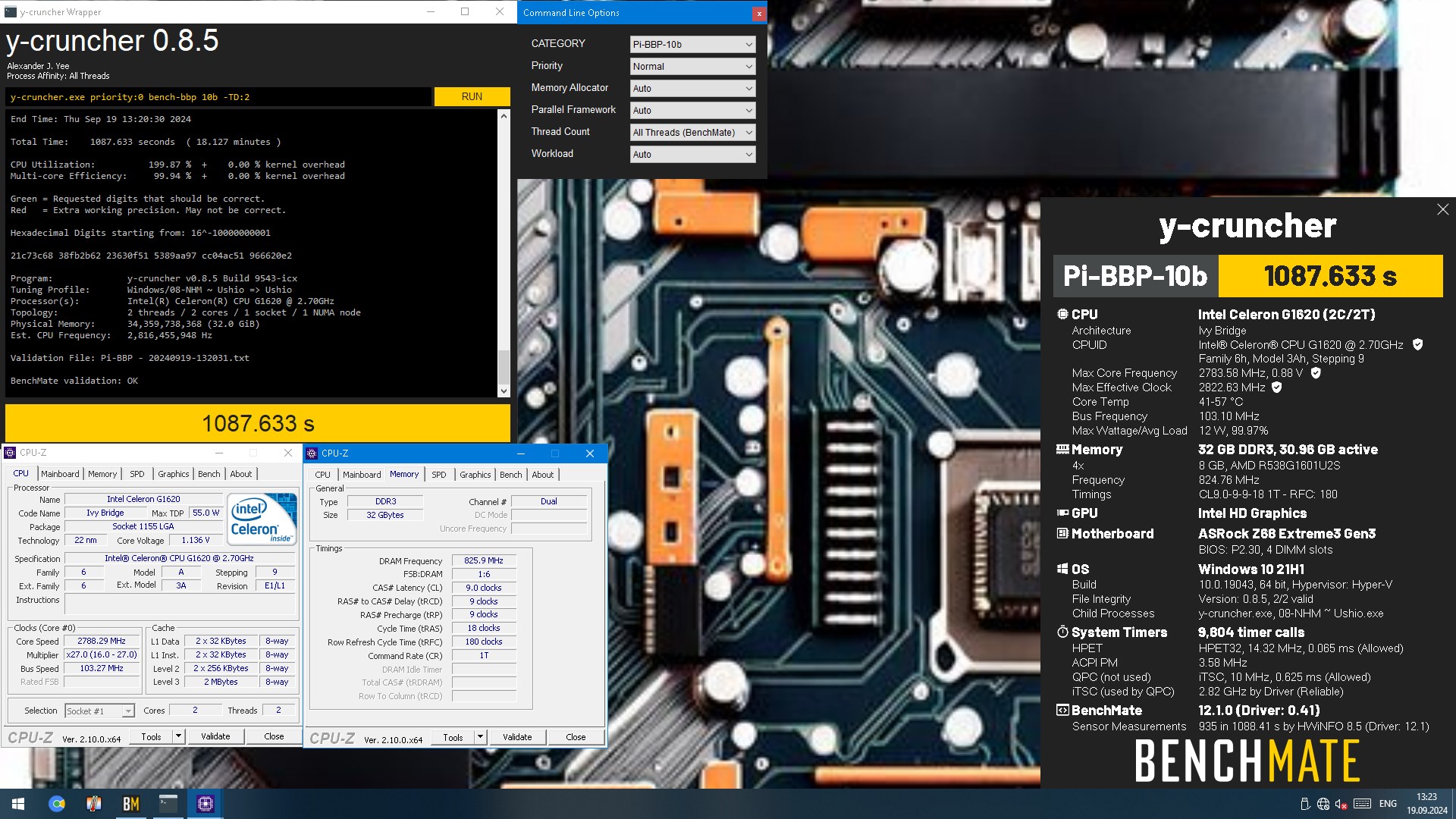This screenshot has height=819, width=1456.
Task: Click the CPU Name field 'Intel Celeron G1620'
Action: point(143,499)
